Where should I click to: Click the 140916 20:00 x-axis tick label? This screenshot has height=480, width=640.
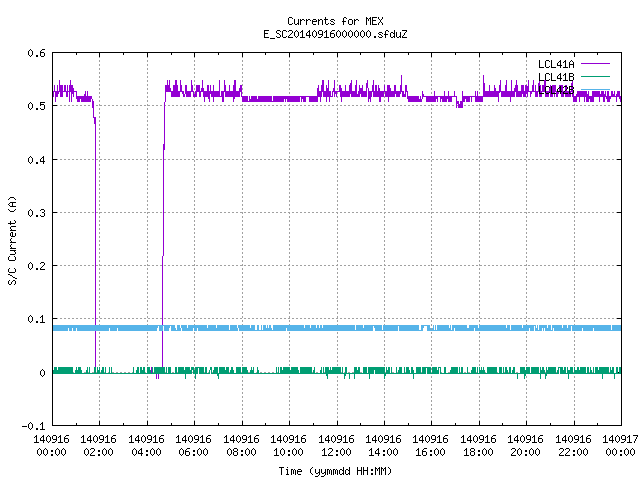525,446
